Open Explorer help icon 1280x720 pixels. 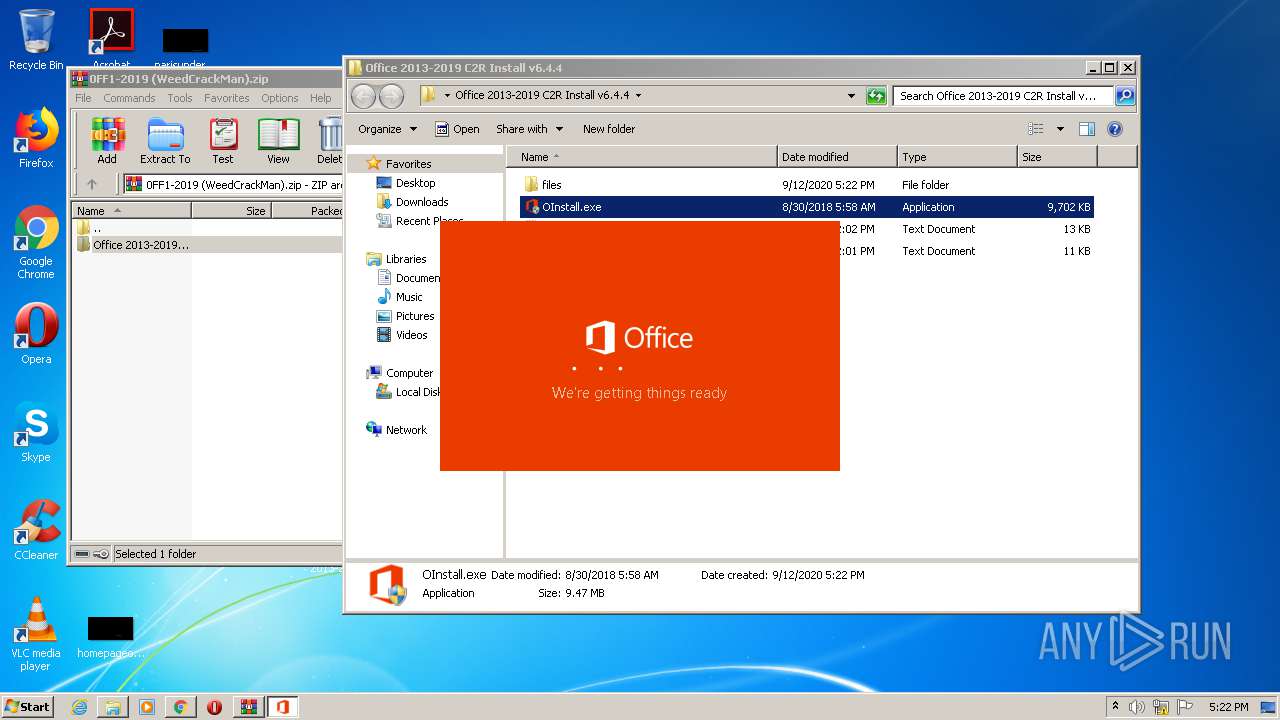pos(1115,129)
